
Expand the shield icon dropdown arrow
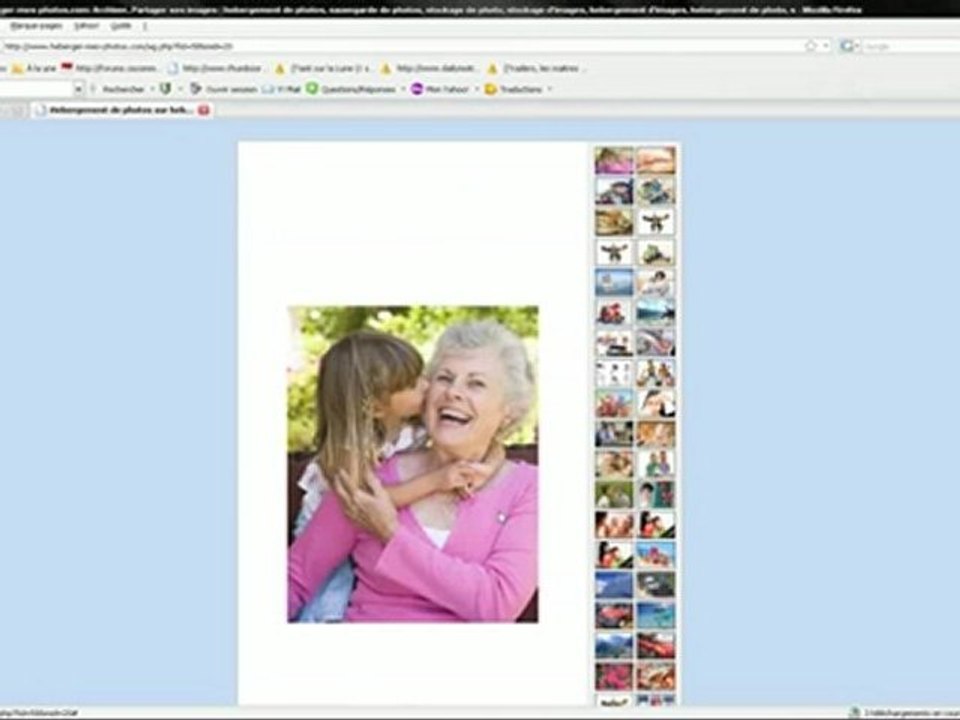pyautogui.click(x=180, y=89)
